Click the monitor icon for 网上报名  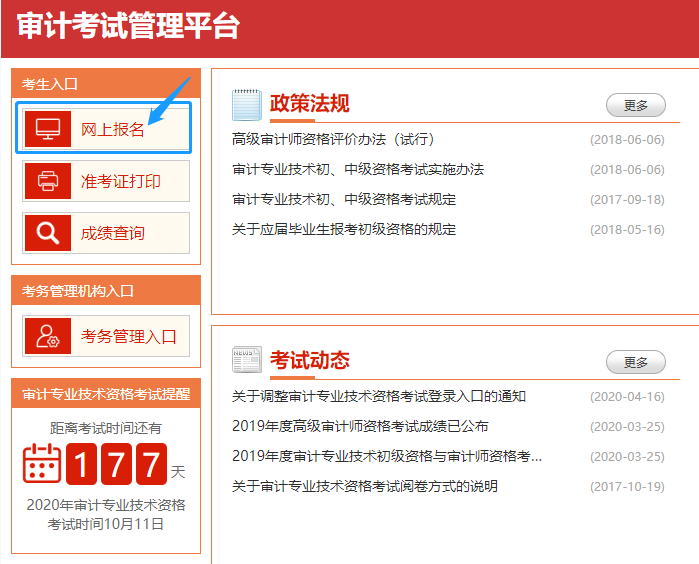pos(47,129)
